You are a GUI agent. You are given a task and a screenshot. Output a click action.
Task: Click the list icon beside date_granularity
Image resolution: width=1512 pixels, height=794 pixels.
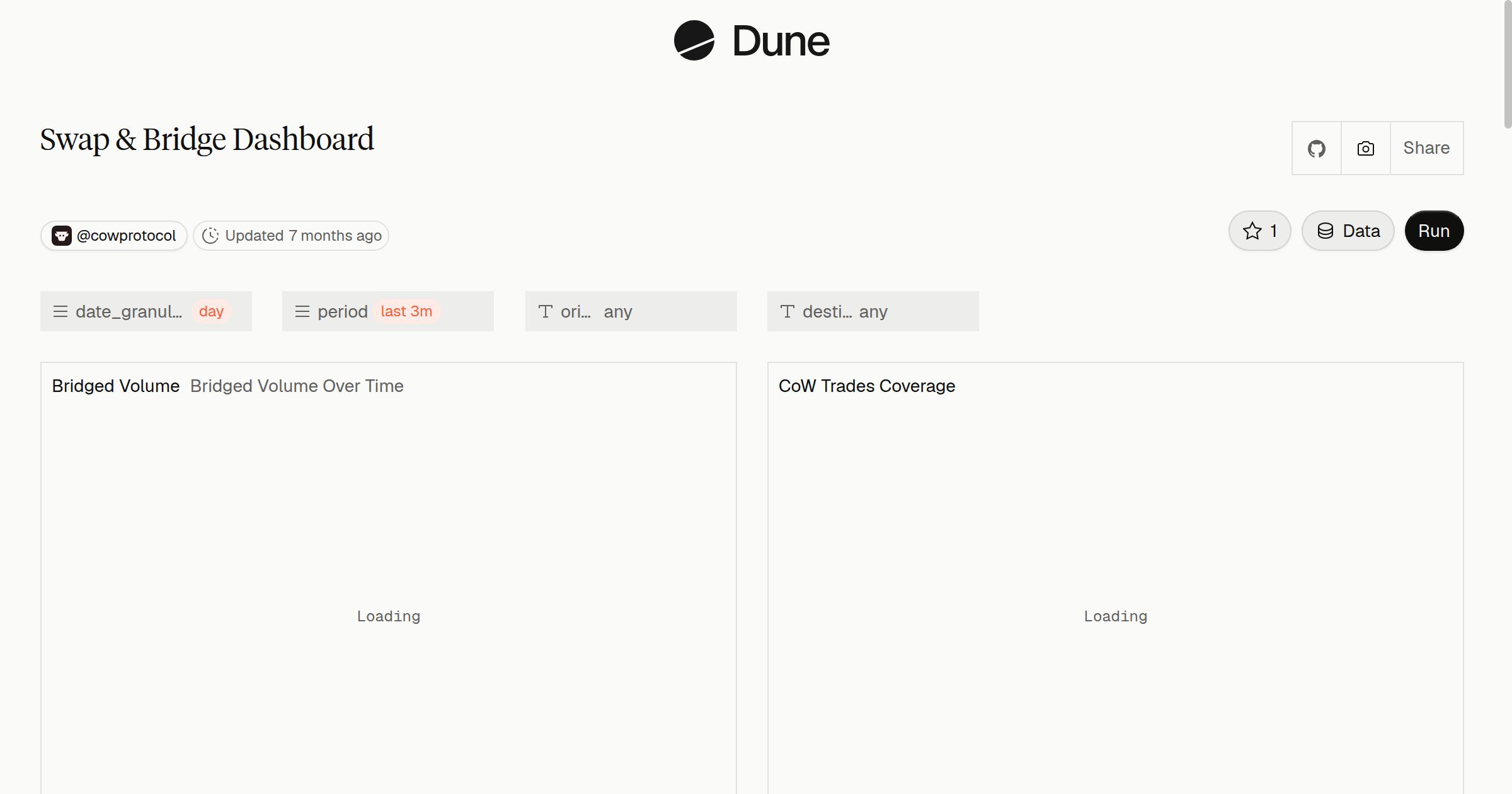click(x=60, y=311)
